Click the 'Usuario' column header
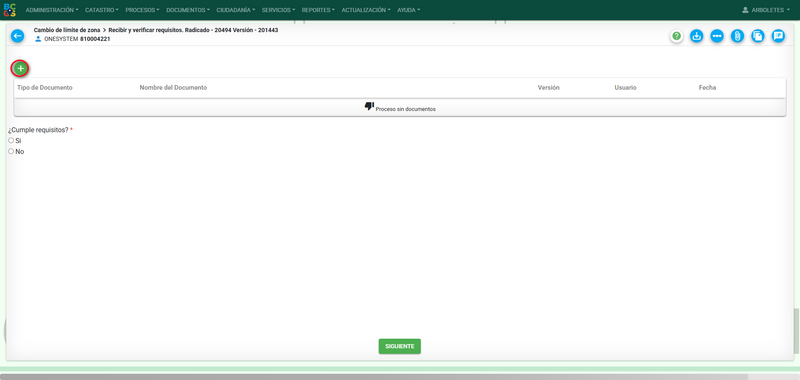Image resolution: width=800 pixels, height=380 pixels. point(626,88)
